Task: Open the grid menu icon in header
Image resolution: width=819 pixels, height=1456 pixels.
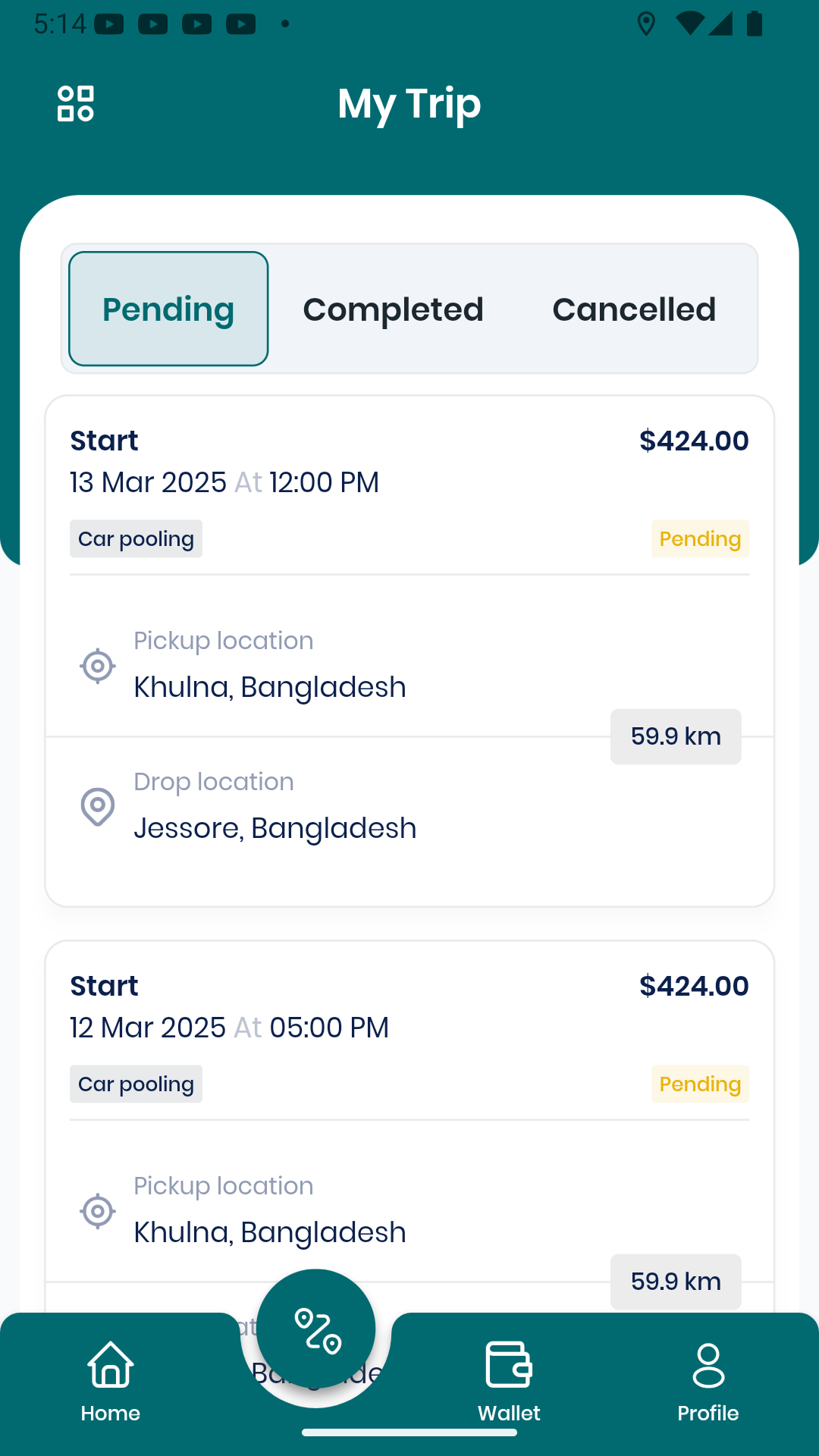Action: click(x=76, y=103)
